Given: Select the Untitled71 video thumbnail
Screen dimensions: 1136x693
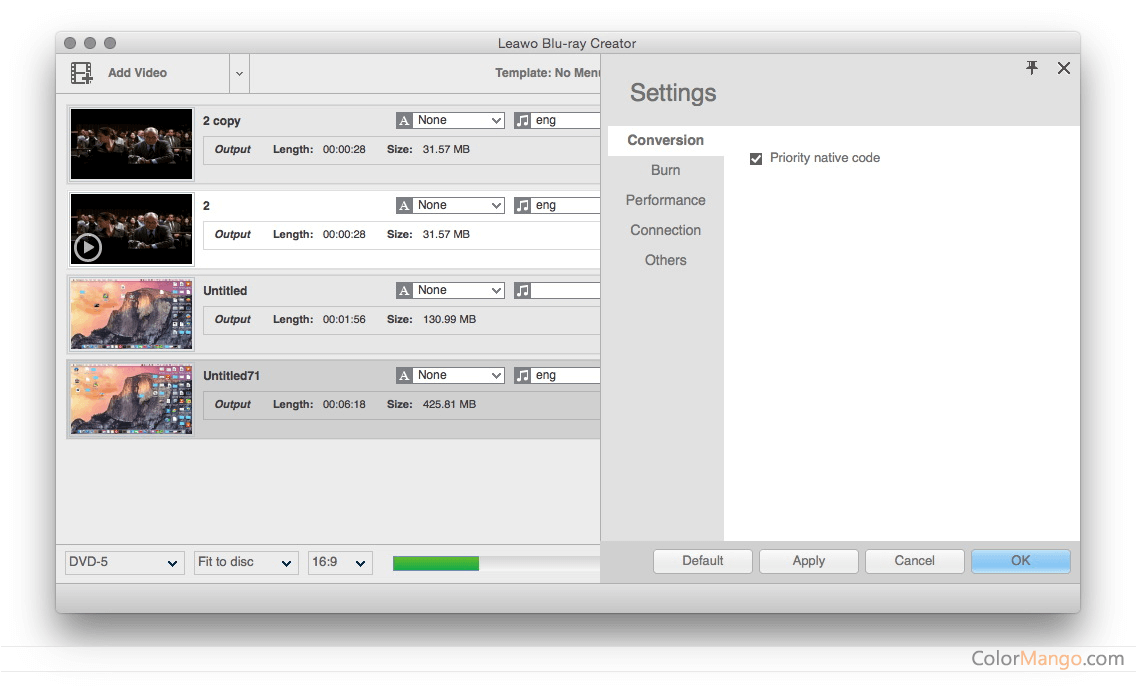Looking at the screenshot, I should 131,399.
